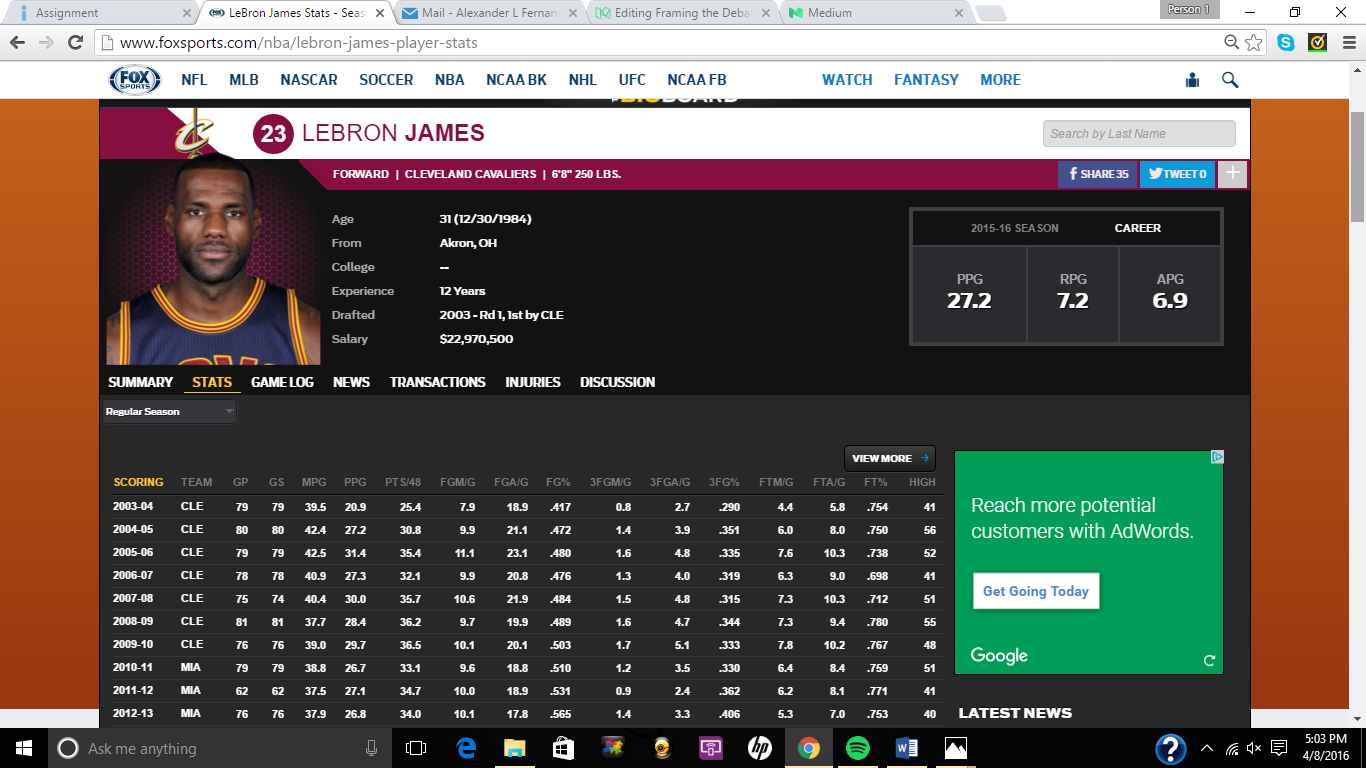The width and height of the screenshot is (1366, 768).
Task: Open the Photos app on the taskbar
Action: 956,748
